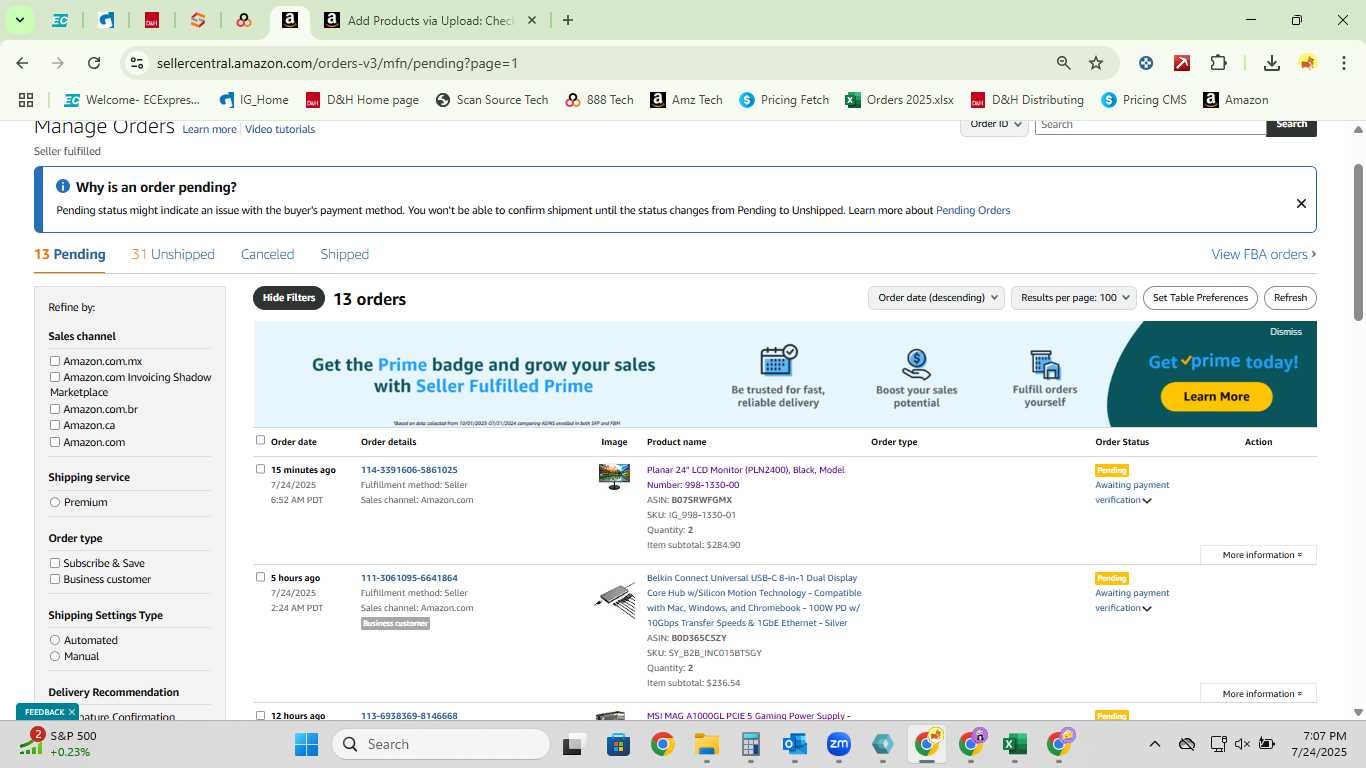Open Pending Orders help link

coord(973,211)
